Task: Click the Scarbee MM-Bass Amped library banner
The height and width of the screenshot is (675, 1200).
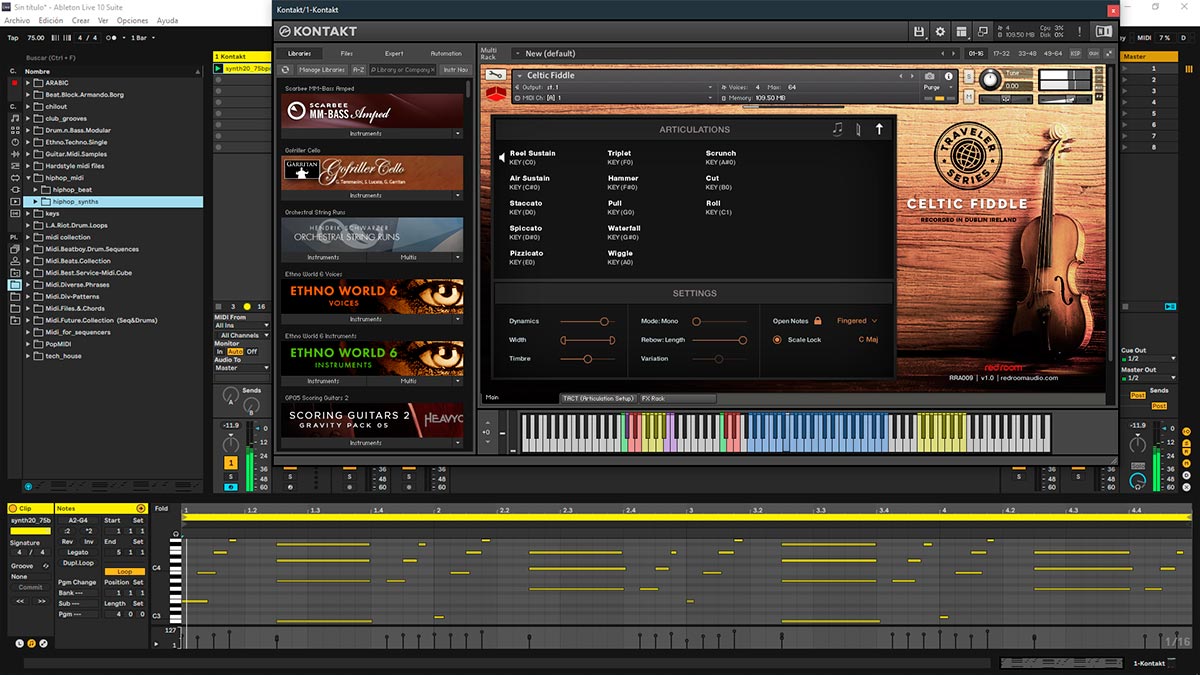Action: [x=372, y=110]
